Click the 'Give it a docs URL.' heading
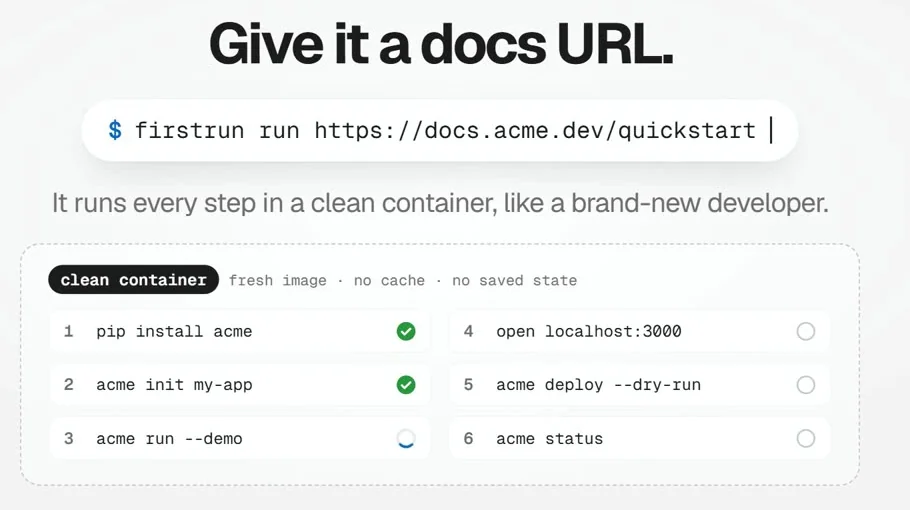The image size is (910, 510). (x=441, y=44)
